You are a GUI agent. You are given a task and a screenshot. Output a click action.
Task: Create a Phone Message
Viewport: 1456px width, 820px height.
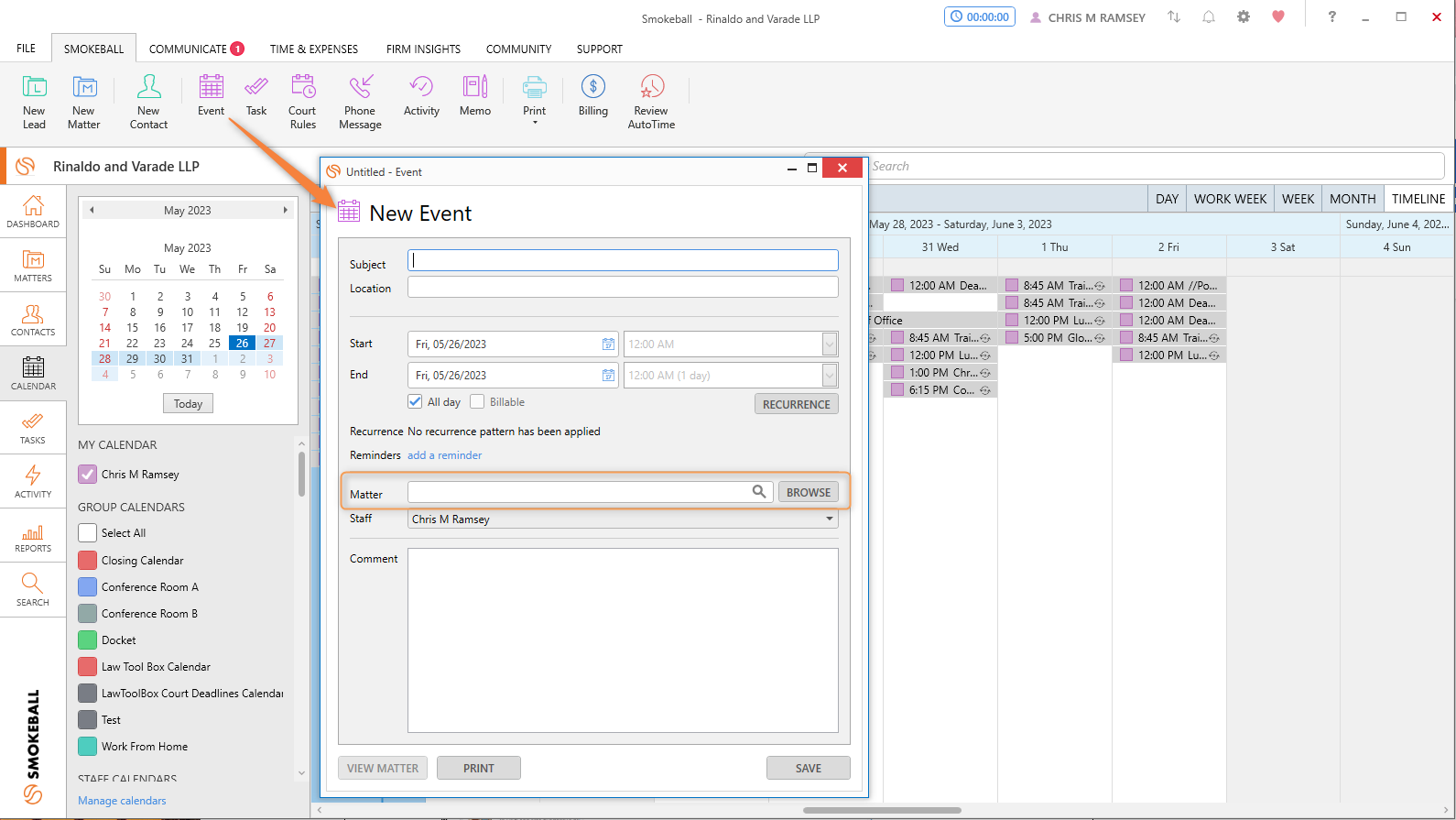tap(360, 102)
